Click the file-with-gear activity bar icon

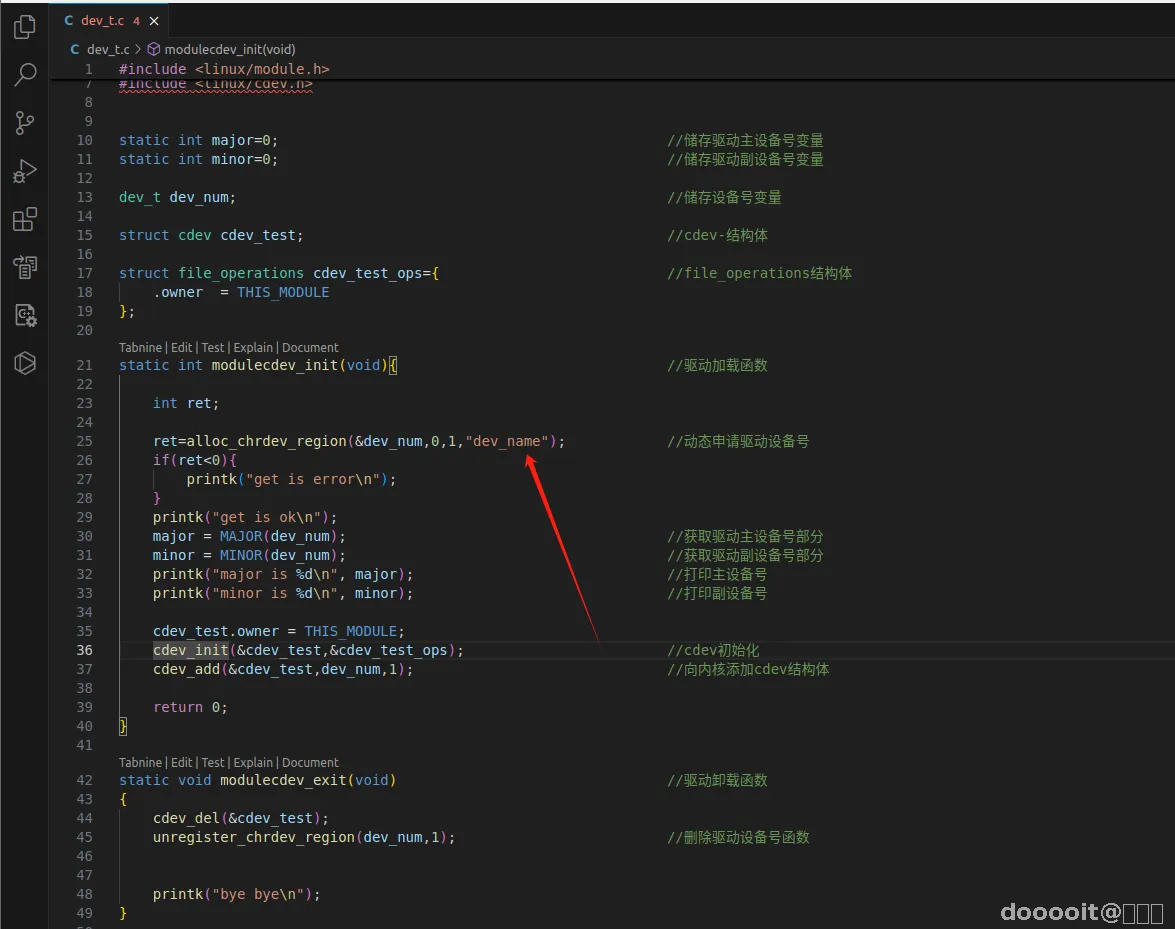(x=25, y=315)
